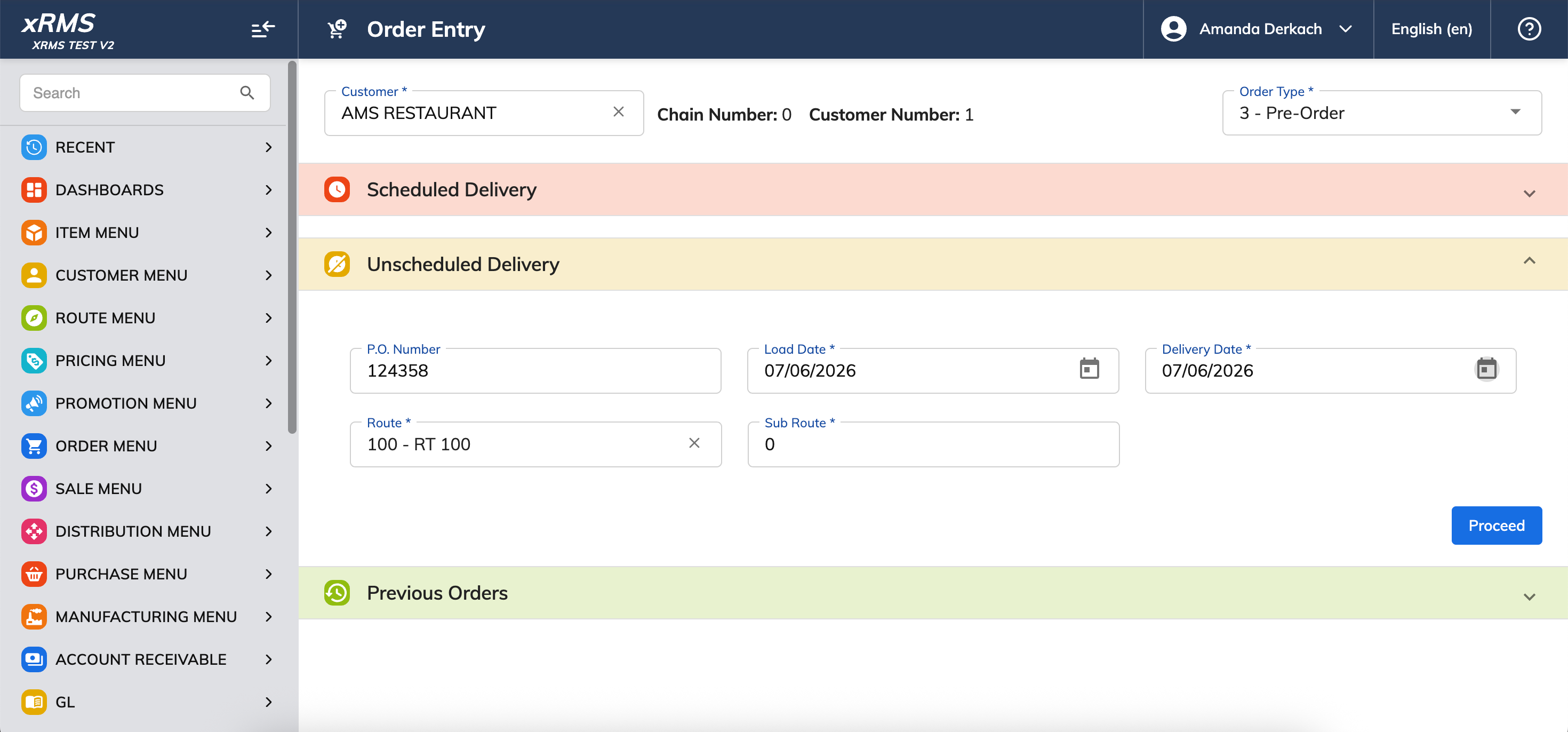This screenshot has height=732, width=1568.
Task: Open the CUSTOMER MENU sidebar item
Action: click(x=146, y=275)
